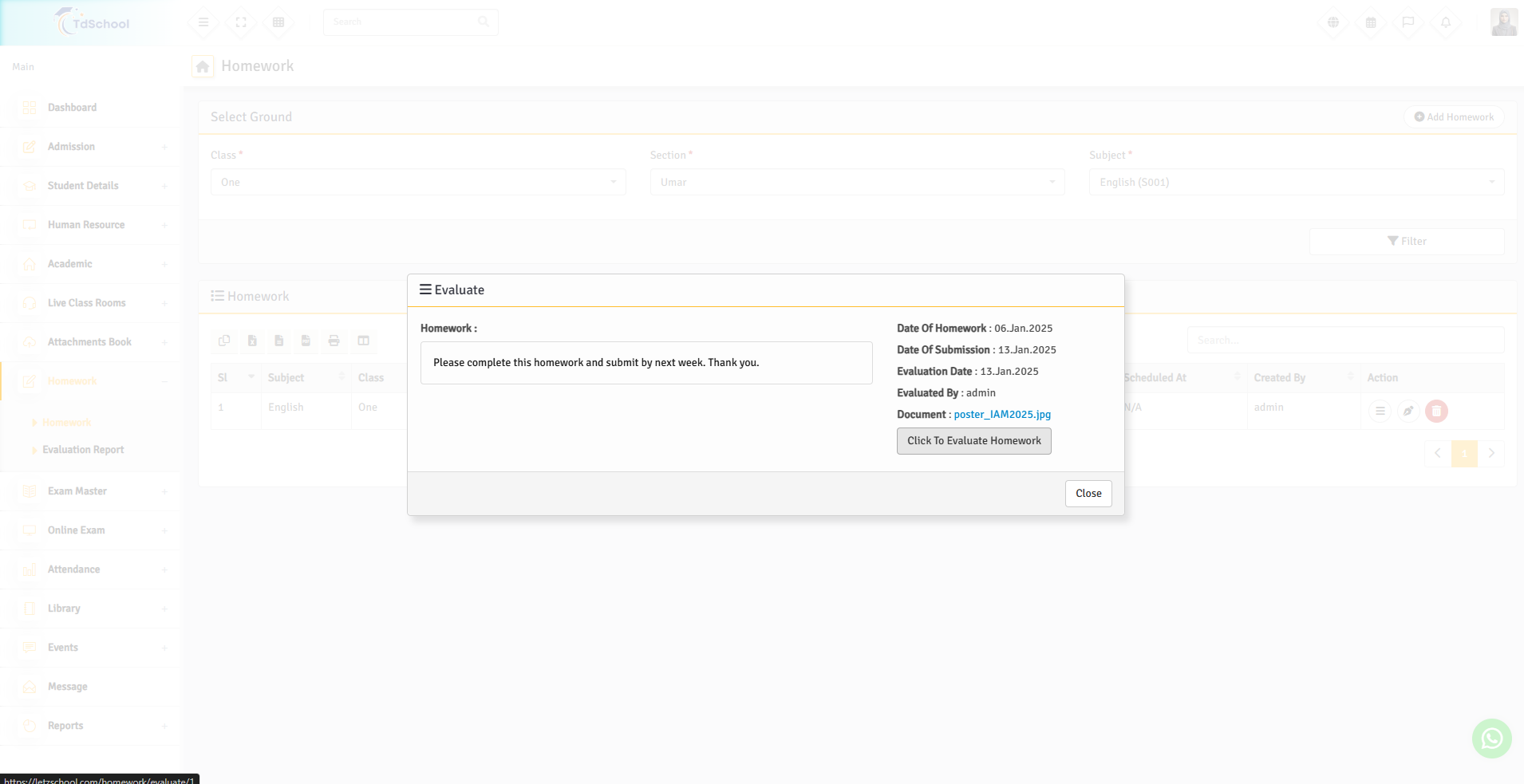This screenshot has height=784, width=1524.
Task: Click the globe language icon
Action: tap(1333, 22)
